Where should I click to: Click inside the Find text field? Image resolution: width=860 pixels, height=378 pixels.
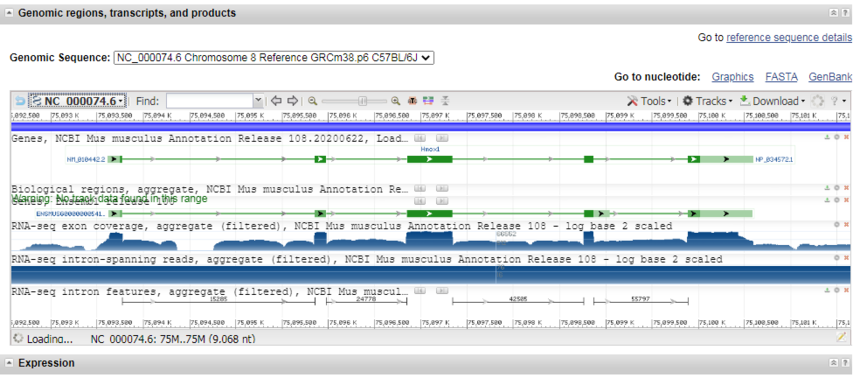[x=210, y=101]
